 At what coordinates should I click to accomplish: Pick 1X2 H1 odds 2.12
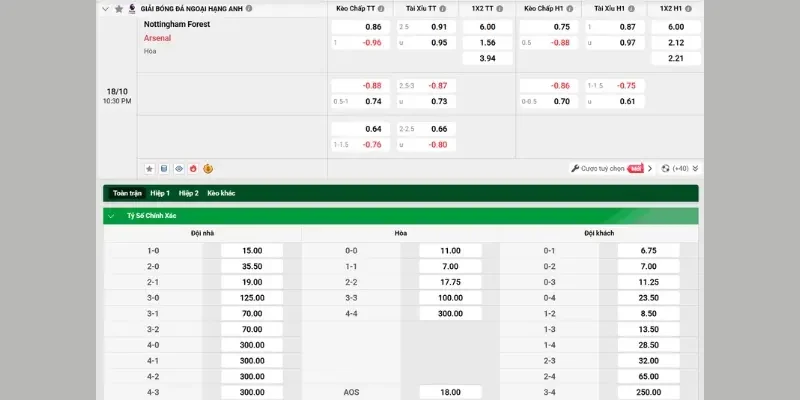coord(676,43)
